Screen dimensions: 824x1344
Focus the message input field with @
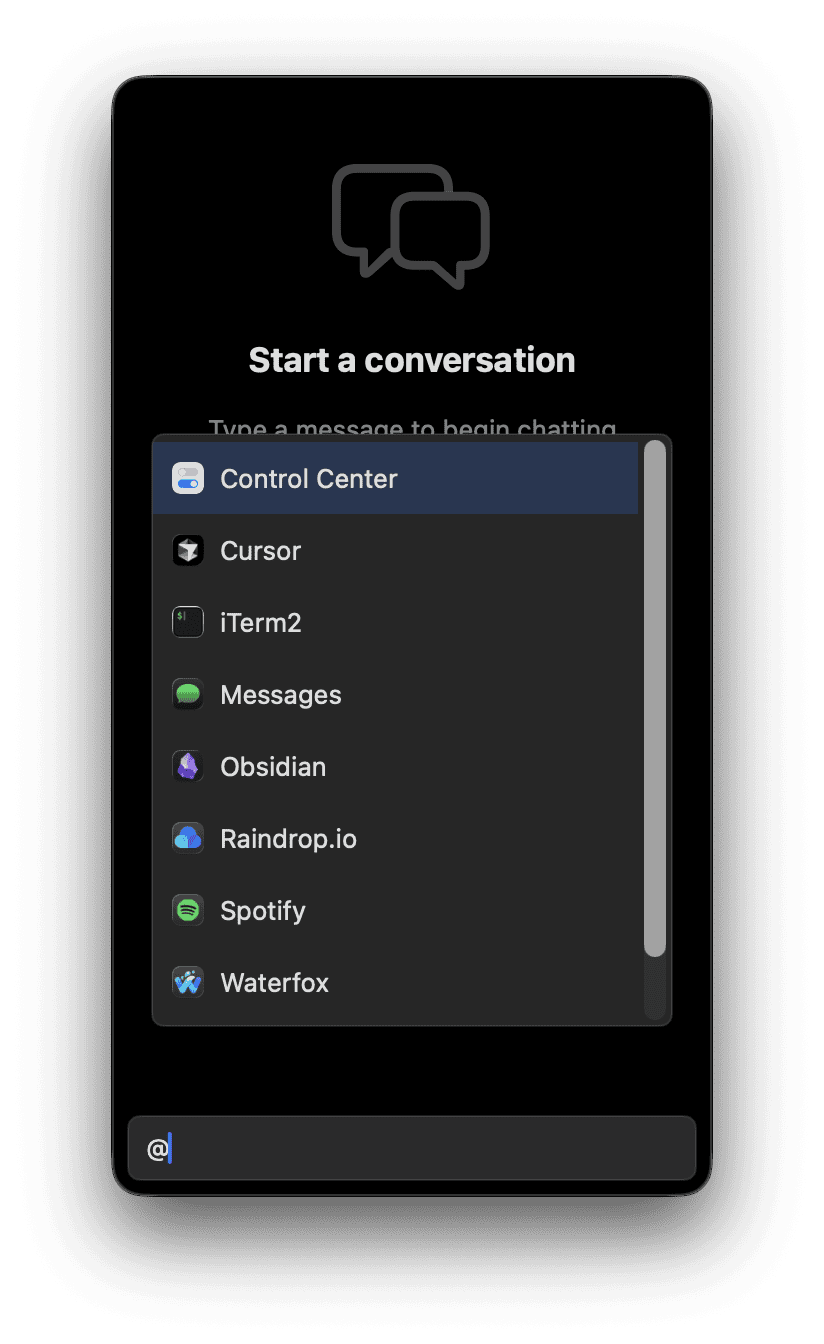pyautogui.click(x=412, y=1148)
